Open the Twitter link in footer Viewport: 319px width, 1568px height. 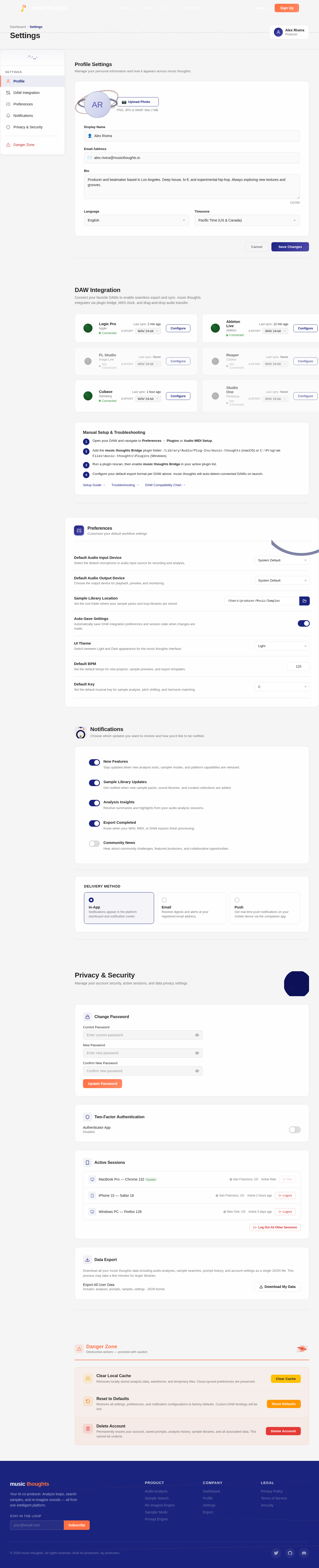click(276, 1553)
